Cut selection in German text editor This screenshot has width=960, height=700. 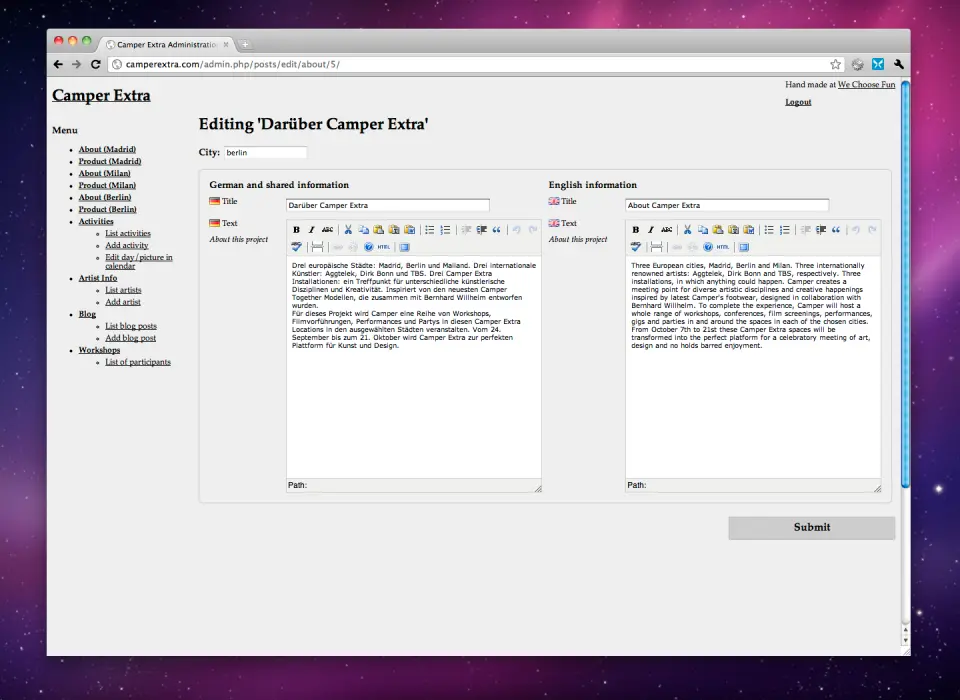[348, 230]
